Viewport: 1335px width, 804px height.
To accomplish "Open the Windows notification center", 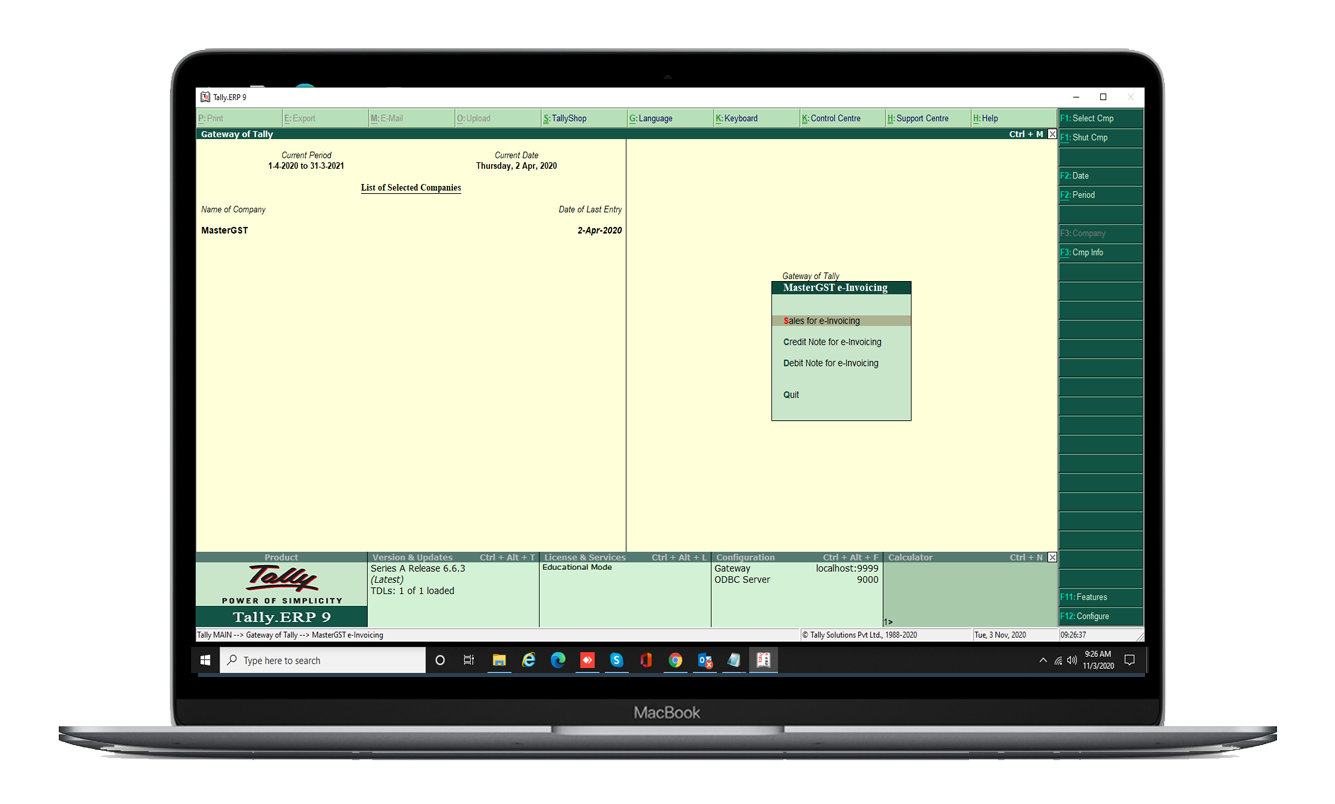I will tap(1130, 660).
